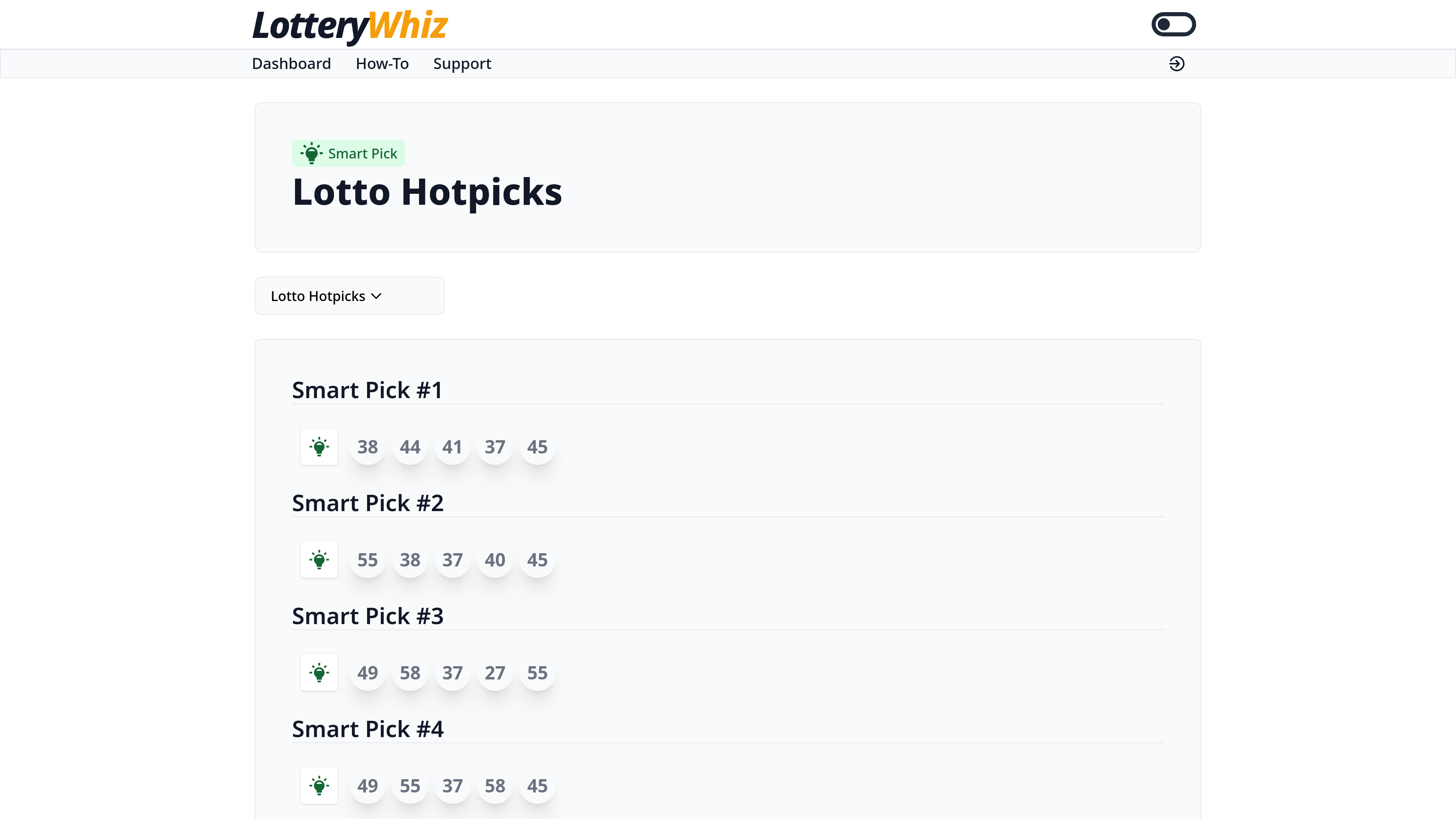The width and height of the screenshot is (1456, 819).
Task: Click the Lotto Hotpicks page title
Action: (x=427, y=192)
